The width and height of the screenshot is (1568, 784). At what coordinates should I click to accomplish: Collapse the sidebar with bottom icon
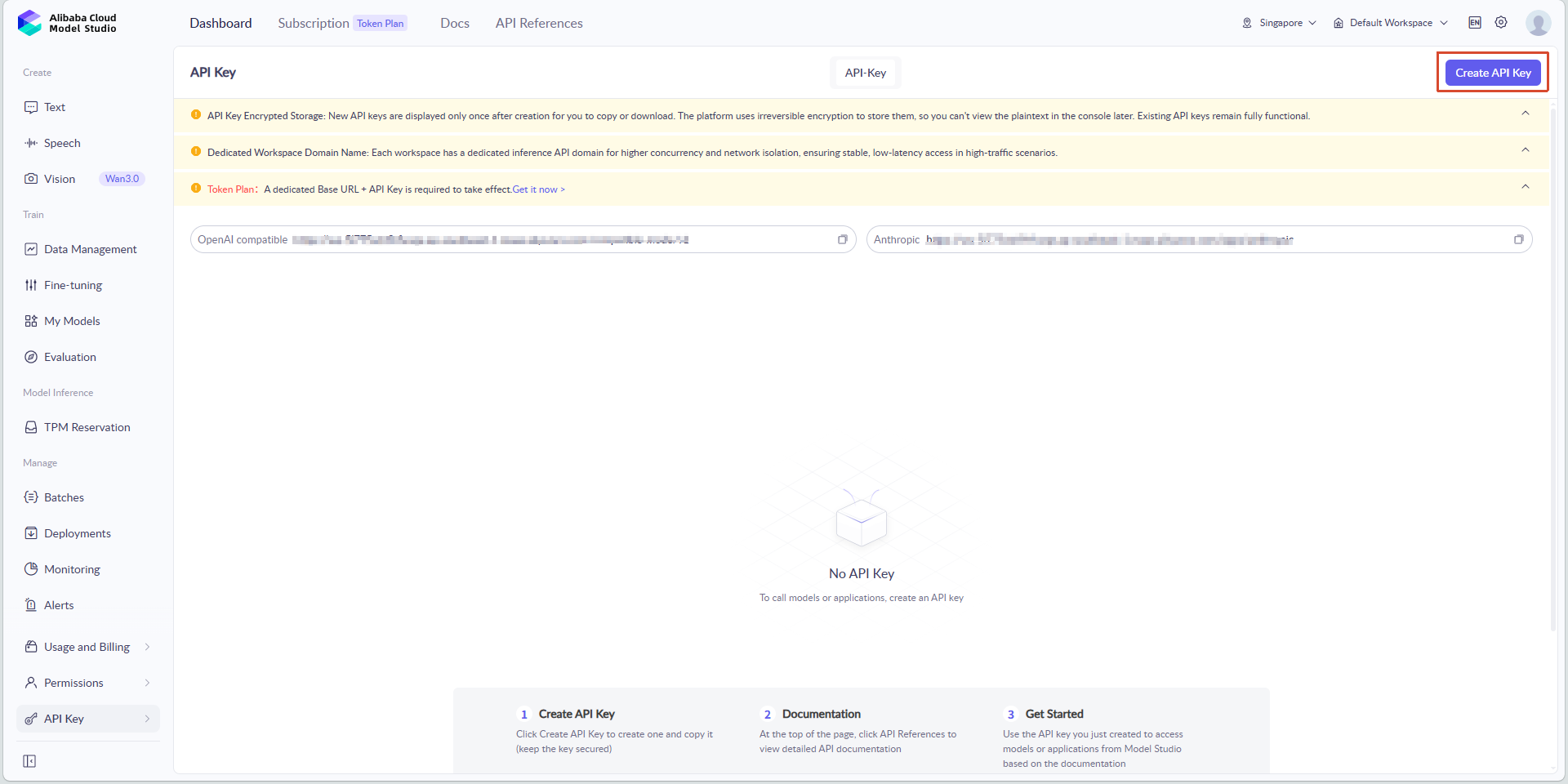click(x=29, y=761)
